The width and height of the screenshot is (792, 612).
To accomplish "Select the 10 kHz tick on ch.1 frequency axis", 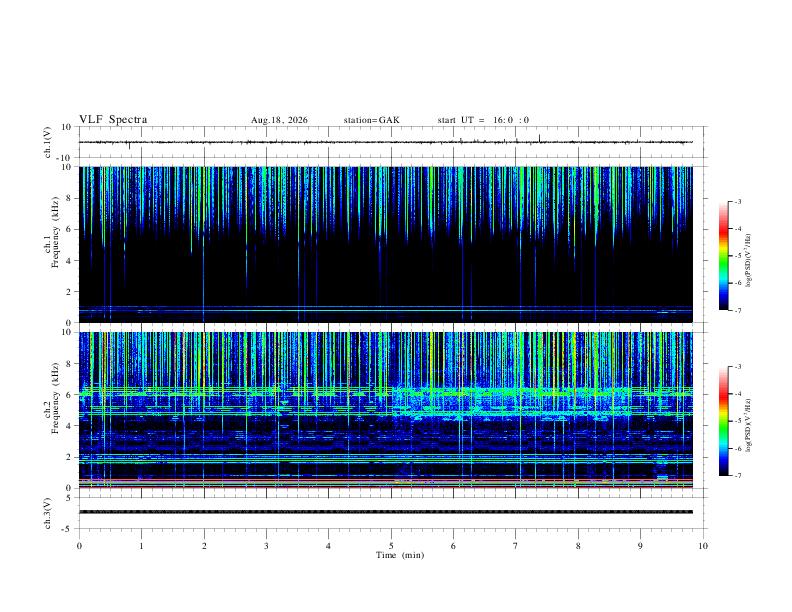I will tap(67, 167).
